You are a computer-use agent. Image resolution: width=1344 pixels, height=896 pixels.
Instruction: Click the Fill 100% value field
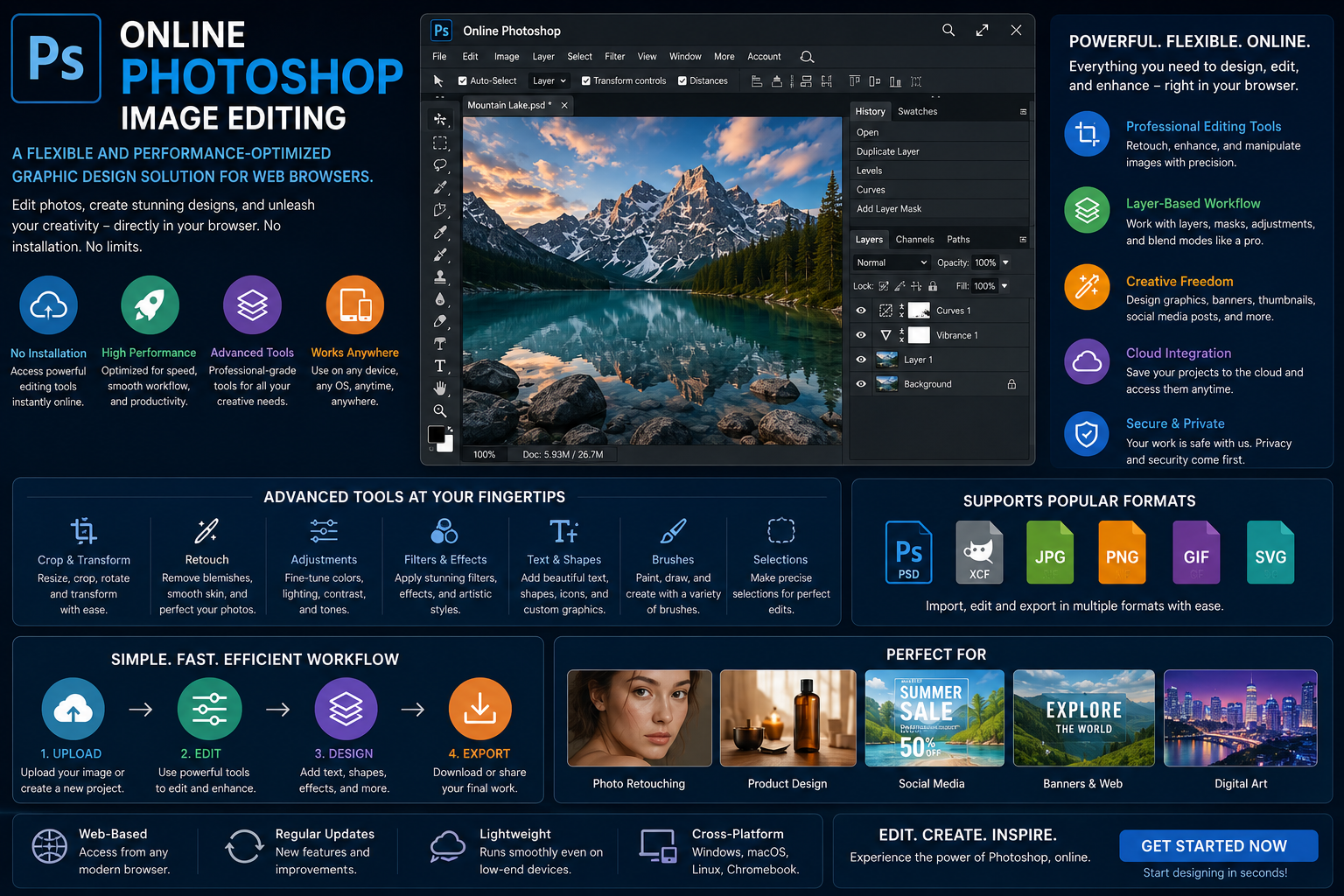[x=984, y=286]
